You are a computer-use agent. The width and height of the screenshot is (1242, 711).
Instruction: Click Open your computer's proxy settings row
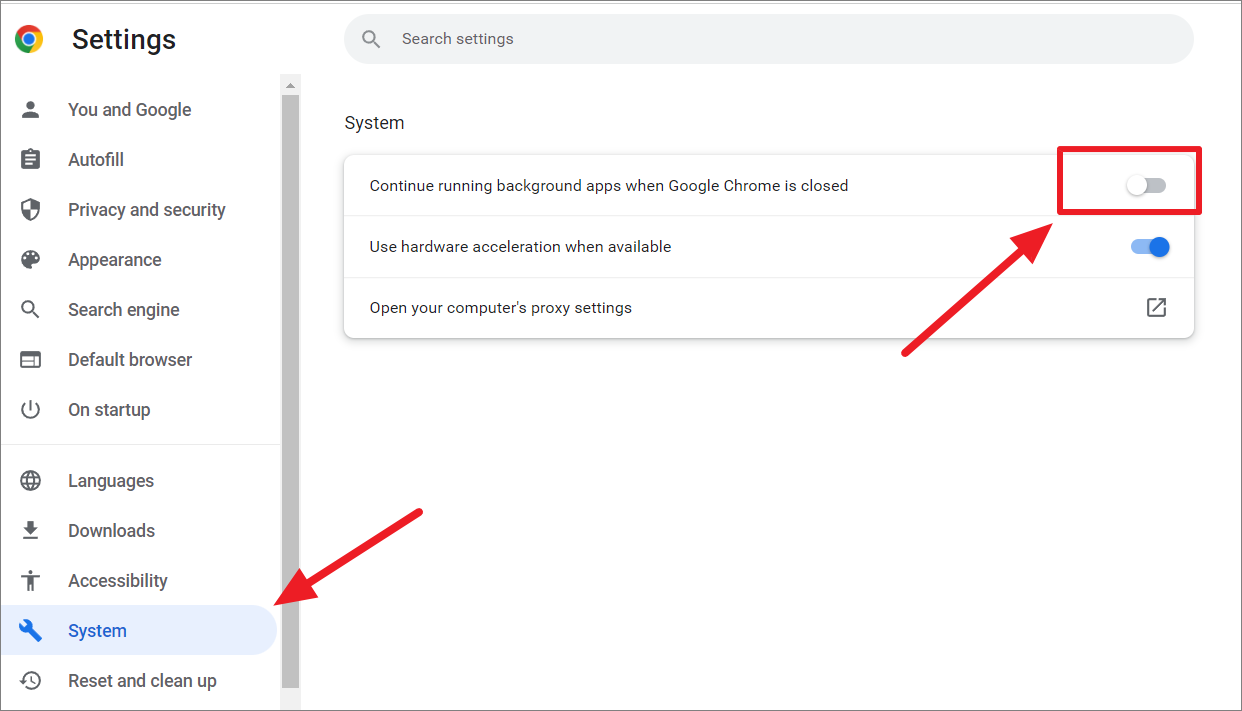[x=768, y=307]
